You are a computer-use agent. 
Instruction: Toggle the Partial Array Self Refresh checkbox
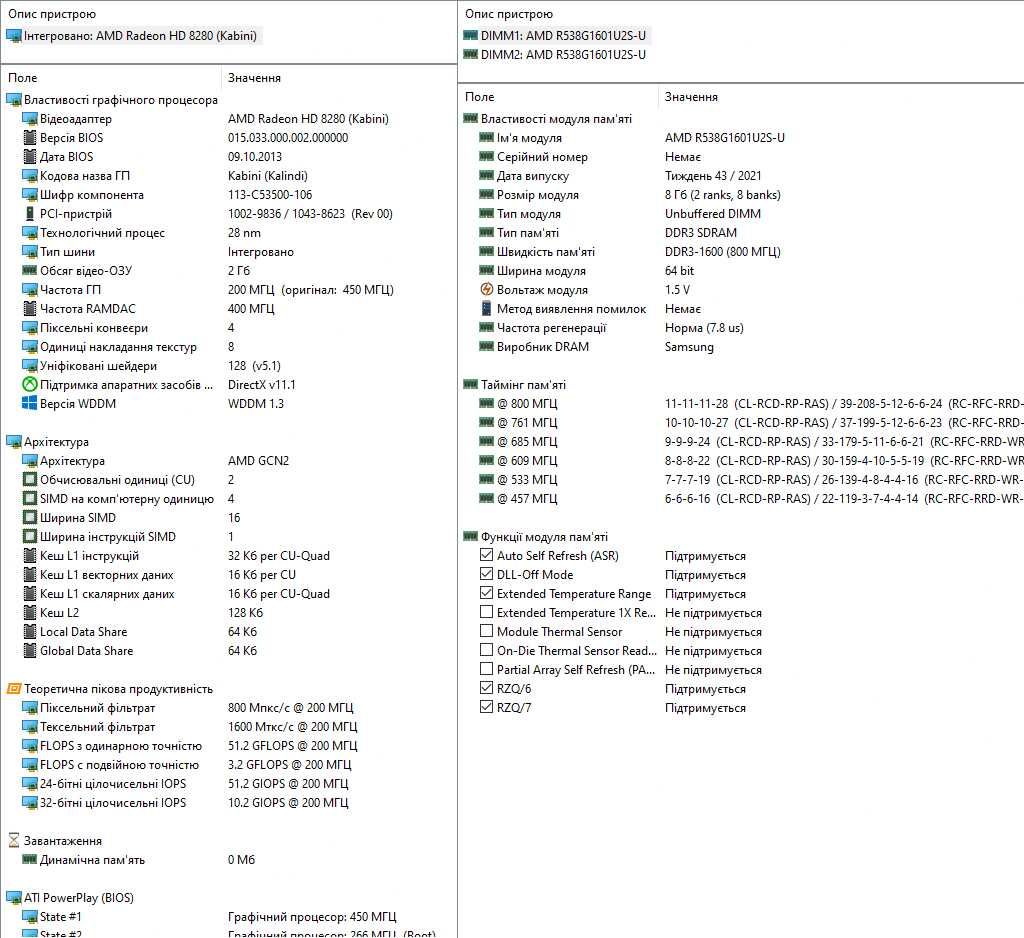(486, 668)
